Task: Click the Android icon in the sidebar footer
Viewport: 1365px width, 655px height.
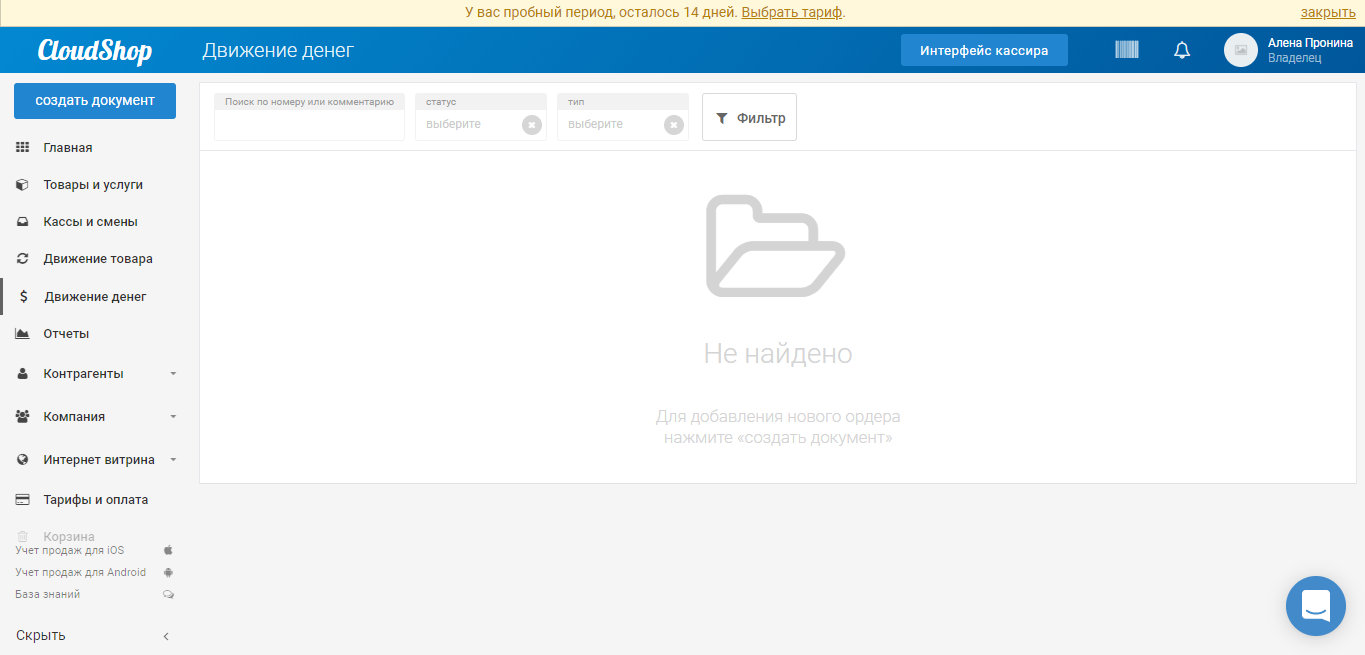Action: tap(168, 571)
